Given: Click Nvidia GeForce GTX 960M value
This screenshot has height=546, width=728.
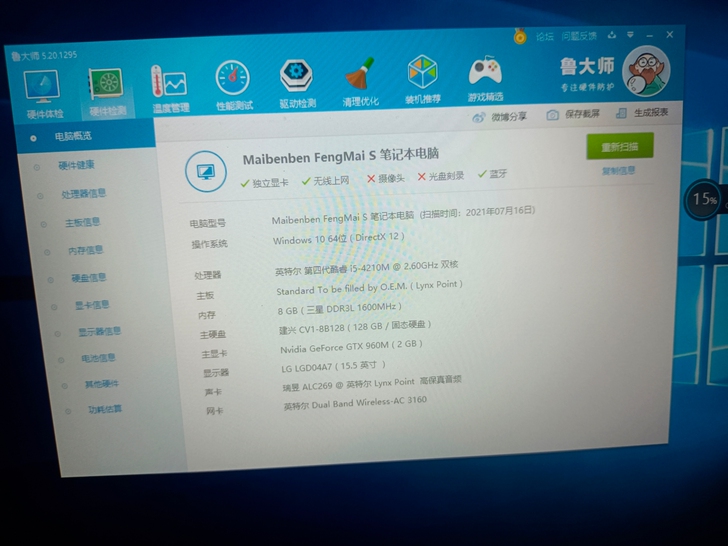Looking at the screenshot, I should pos(351,346).
